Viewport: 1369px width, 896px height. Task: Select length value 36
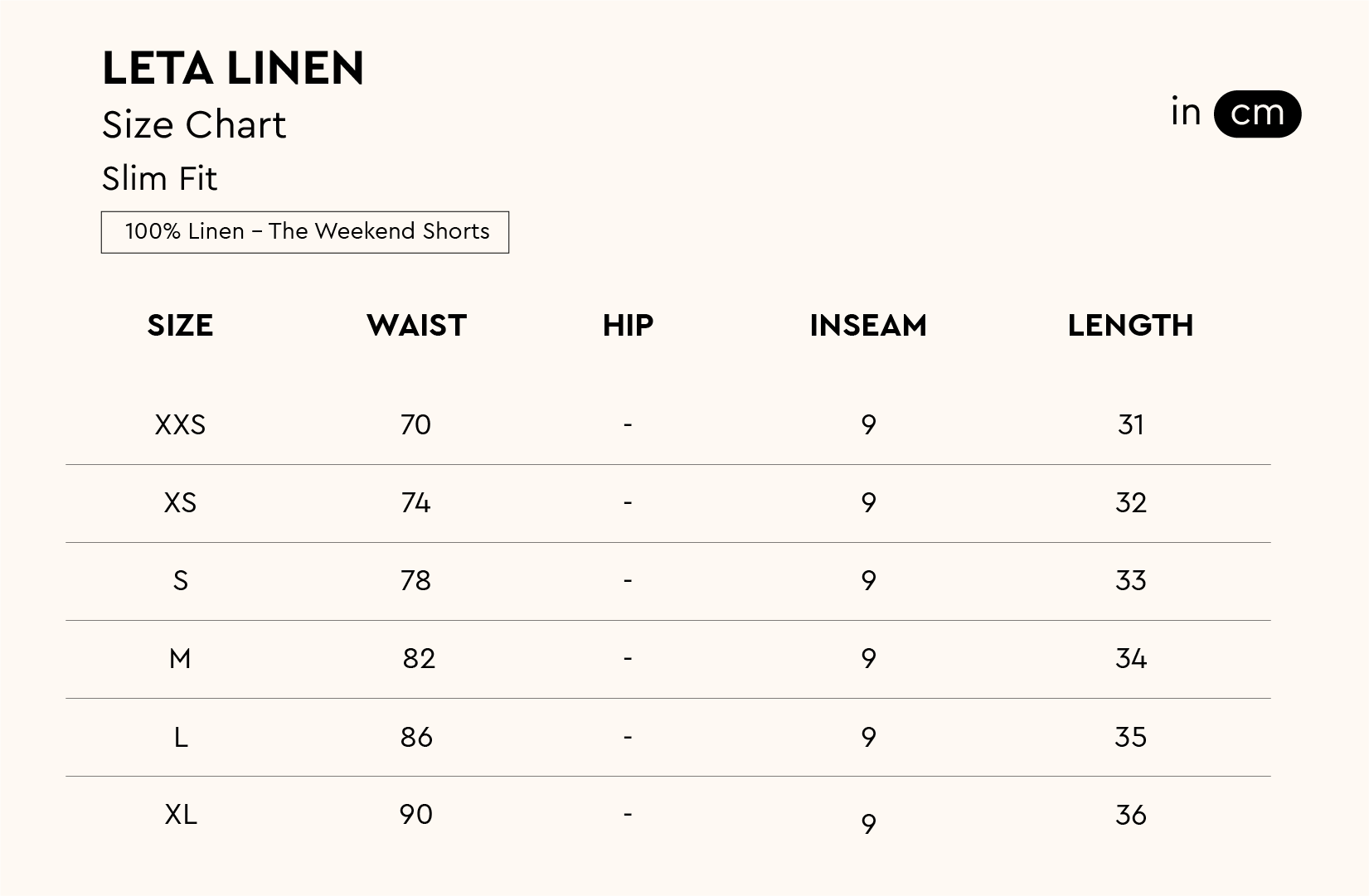pos(1130,815)
